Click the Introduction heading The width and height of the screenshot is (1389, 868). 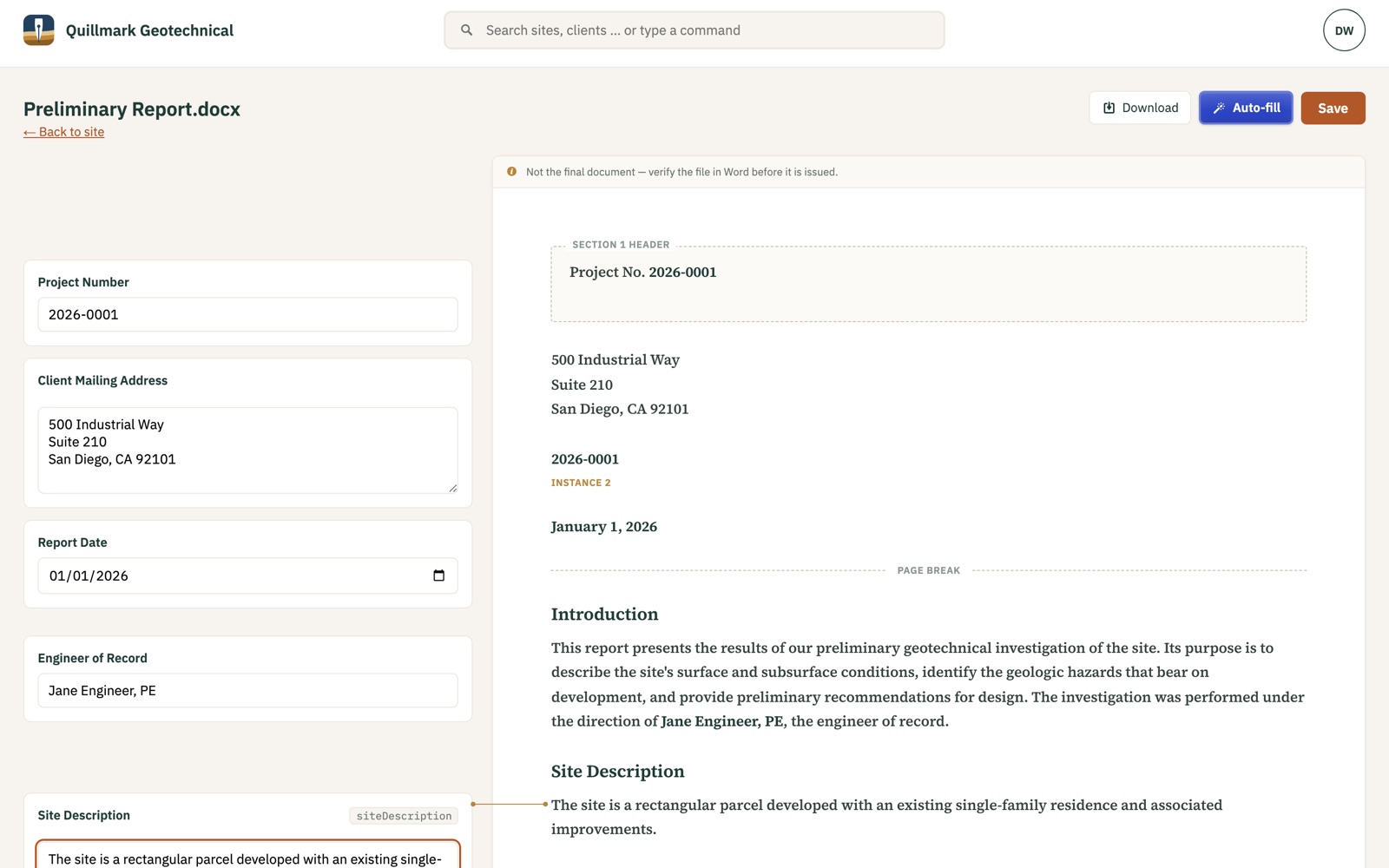605,615
